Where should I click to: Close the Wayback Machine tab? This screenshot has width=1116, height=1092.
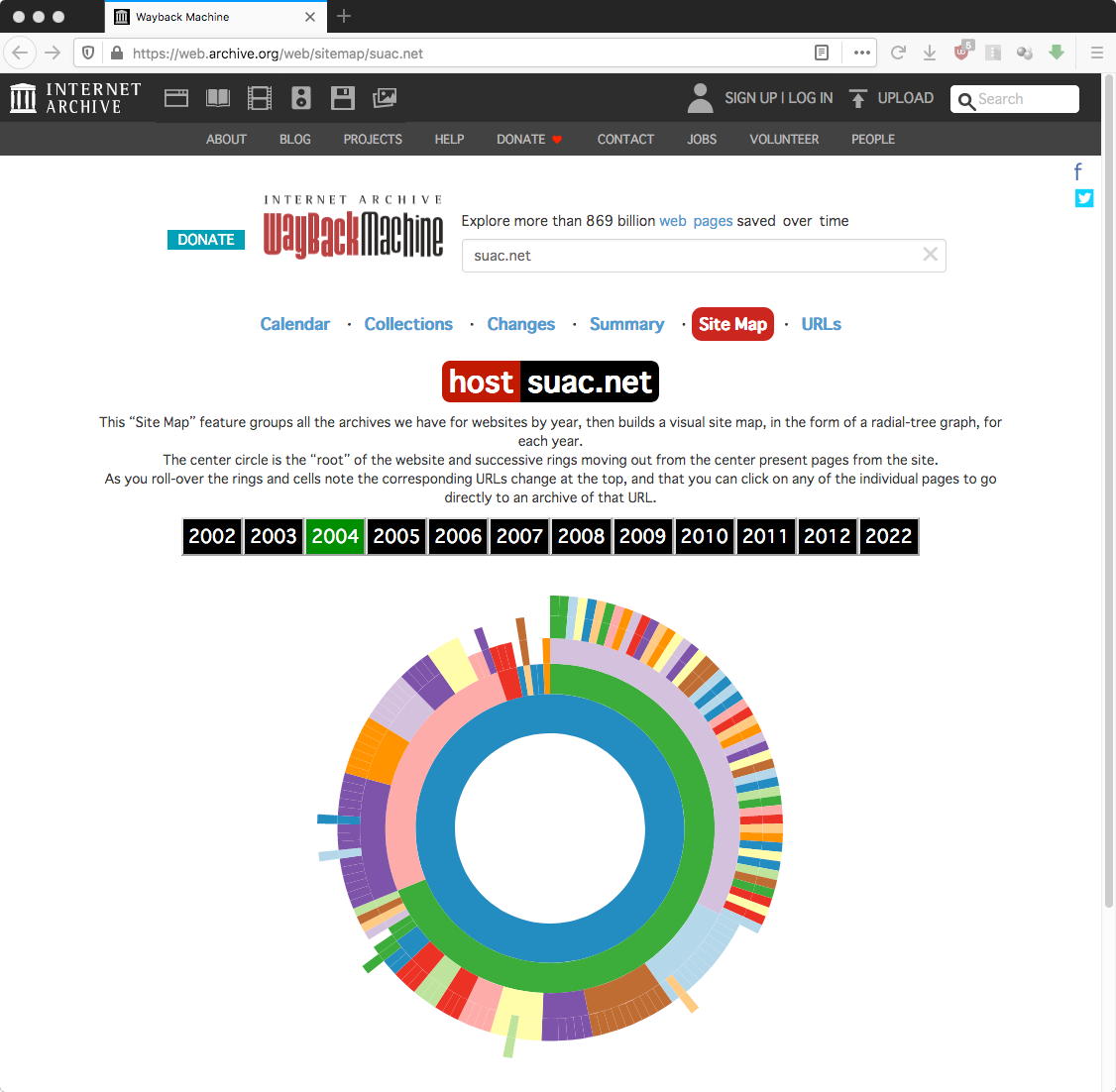pyautogui.click(x=309, y=17)
